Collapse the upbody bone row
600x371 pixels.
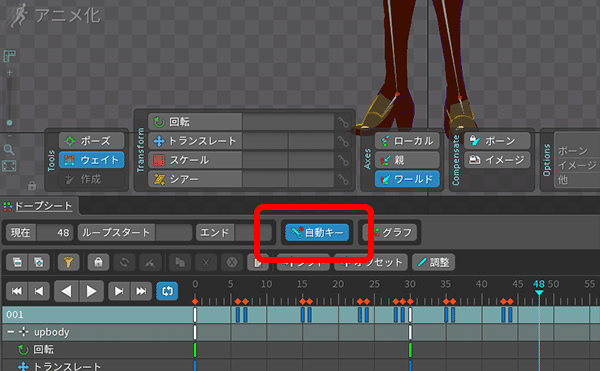tap(10, 332)
